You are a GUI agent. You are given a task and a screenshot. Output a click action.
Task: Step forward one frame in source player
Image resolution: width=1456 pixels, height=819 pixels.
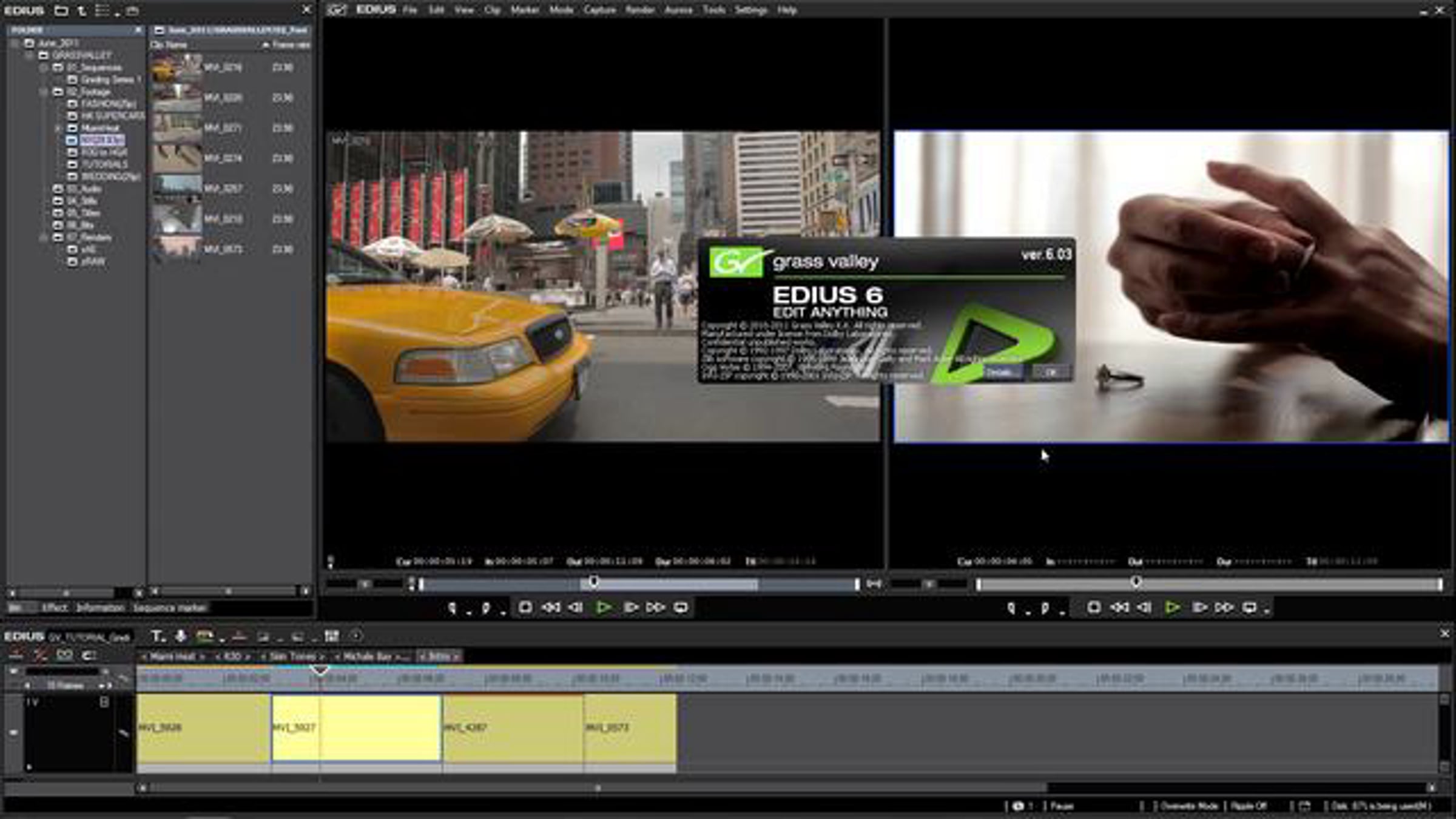click(631, 607)
